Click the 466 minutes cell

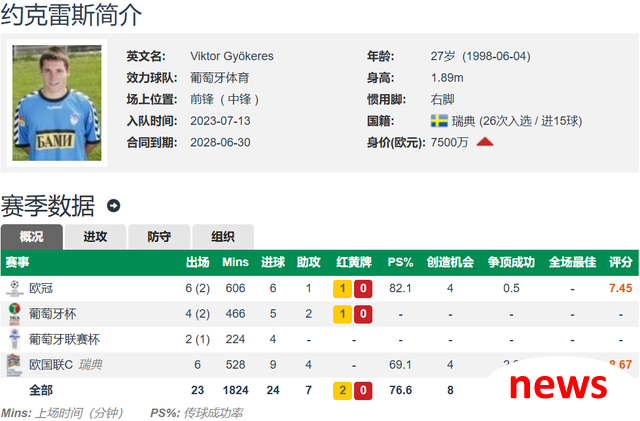click(236, 314)
